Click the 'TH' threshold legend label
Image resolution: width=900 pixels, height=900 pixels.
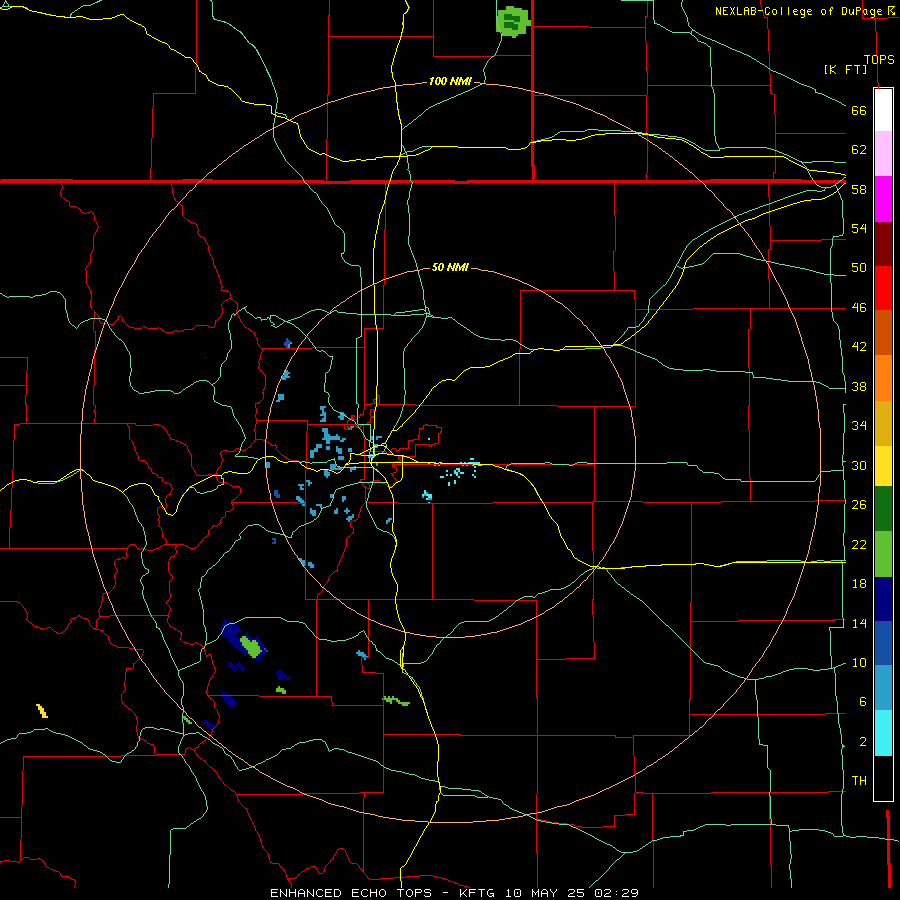click(x=859, y=781)
